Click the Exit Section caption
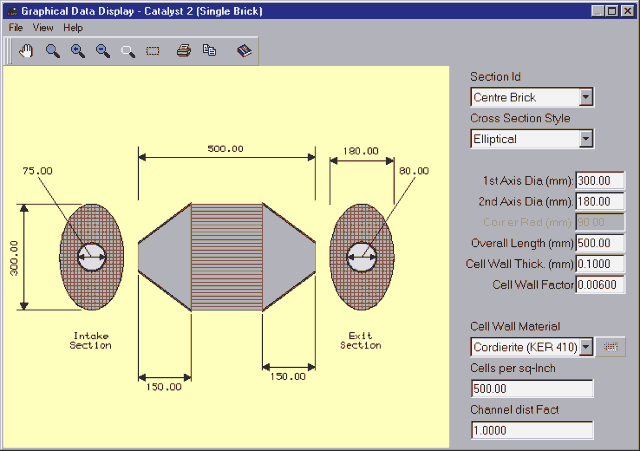The height and width of the screenshot is (451, 640). pyautogui.click(x=361, y=340)
